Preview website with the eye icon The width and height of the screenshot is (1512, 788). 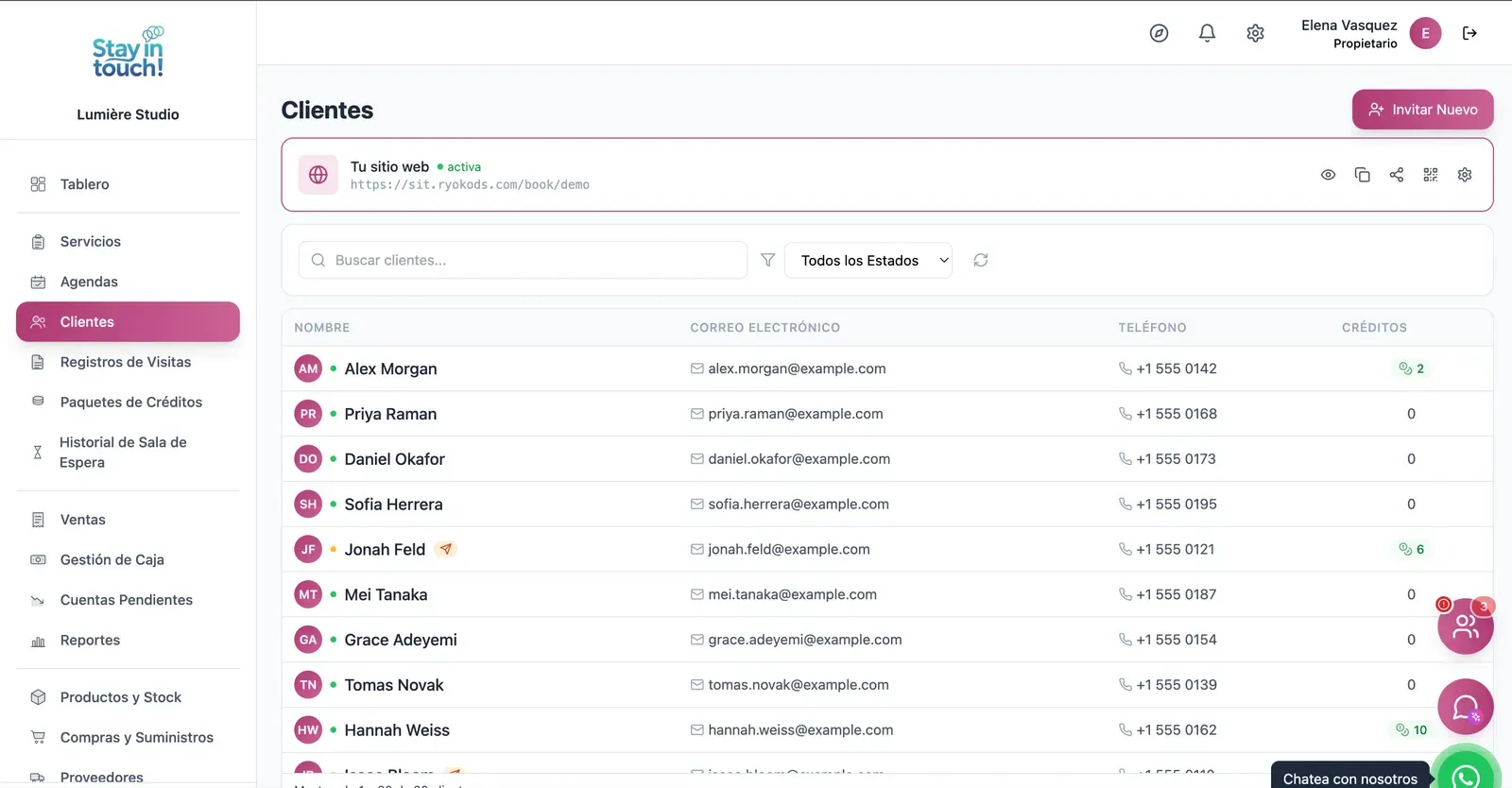click(x=1328, y=175)
